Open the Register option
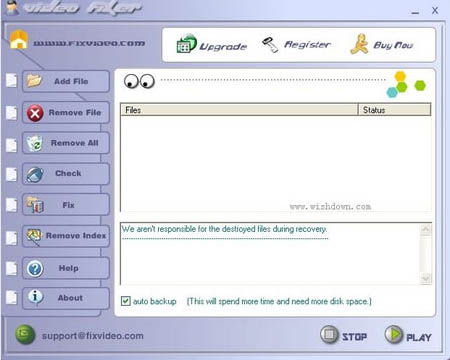The image size is (450, 360). (x=296, y=45)
